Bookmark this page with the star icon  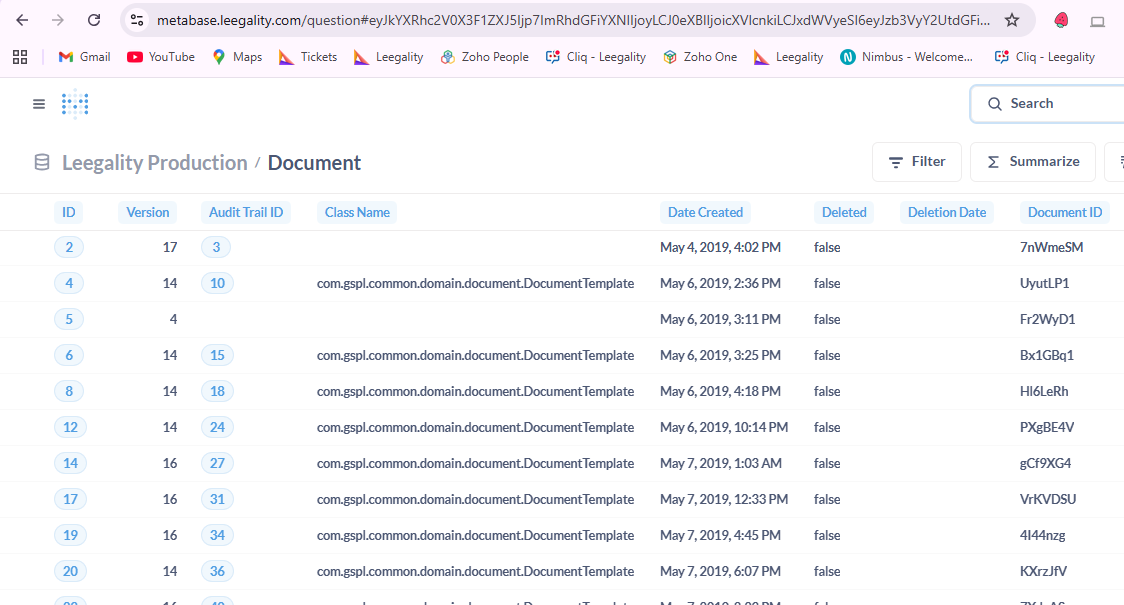click(x=1012, y=20)
